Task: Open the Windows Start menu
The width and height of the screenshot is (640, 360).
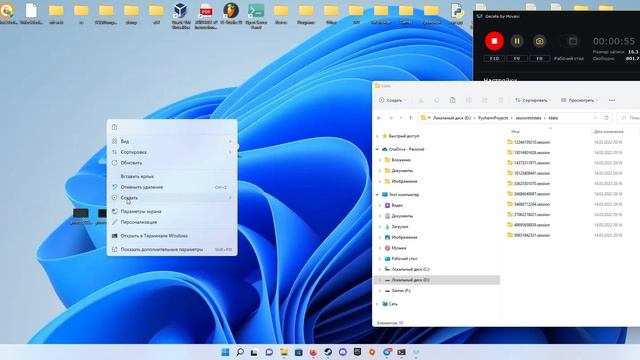Action: 225,352
